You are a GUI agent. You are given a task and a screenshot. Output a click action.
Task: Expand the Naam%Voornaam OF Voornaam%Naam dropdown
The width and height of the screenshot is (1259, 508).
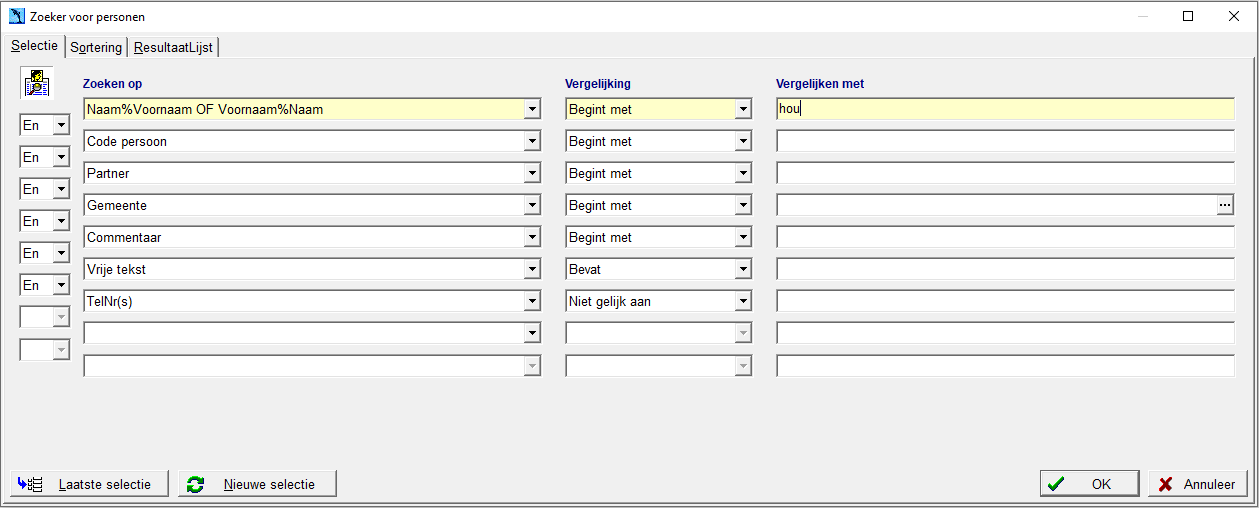click(532, 109)
